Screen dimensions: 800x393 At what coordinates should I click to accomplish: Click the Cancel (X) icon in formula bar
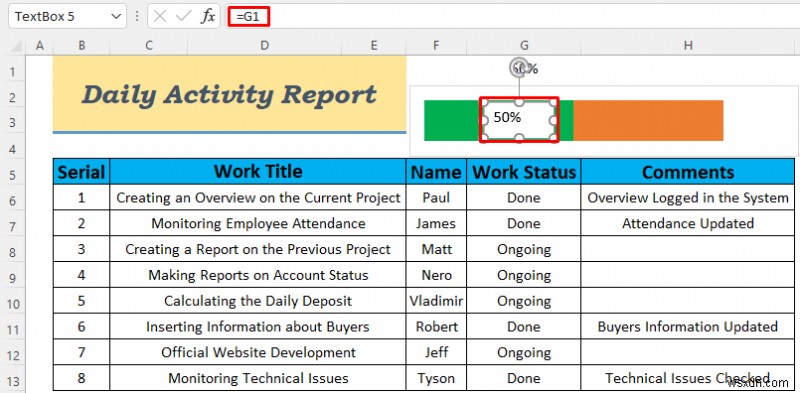point(160,16)
